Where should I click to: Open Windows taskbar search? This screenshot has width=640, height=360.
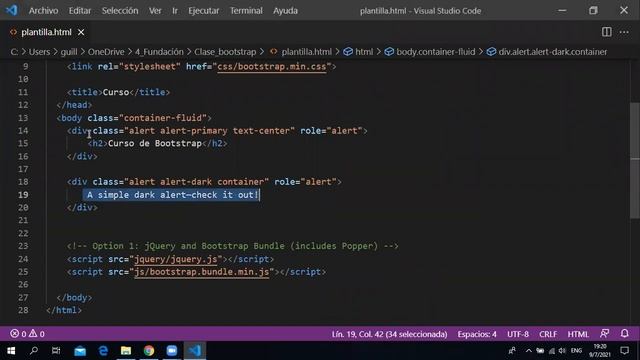pyautogui.click(x=34, y=351)
